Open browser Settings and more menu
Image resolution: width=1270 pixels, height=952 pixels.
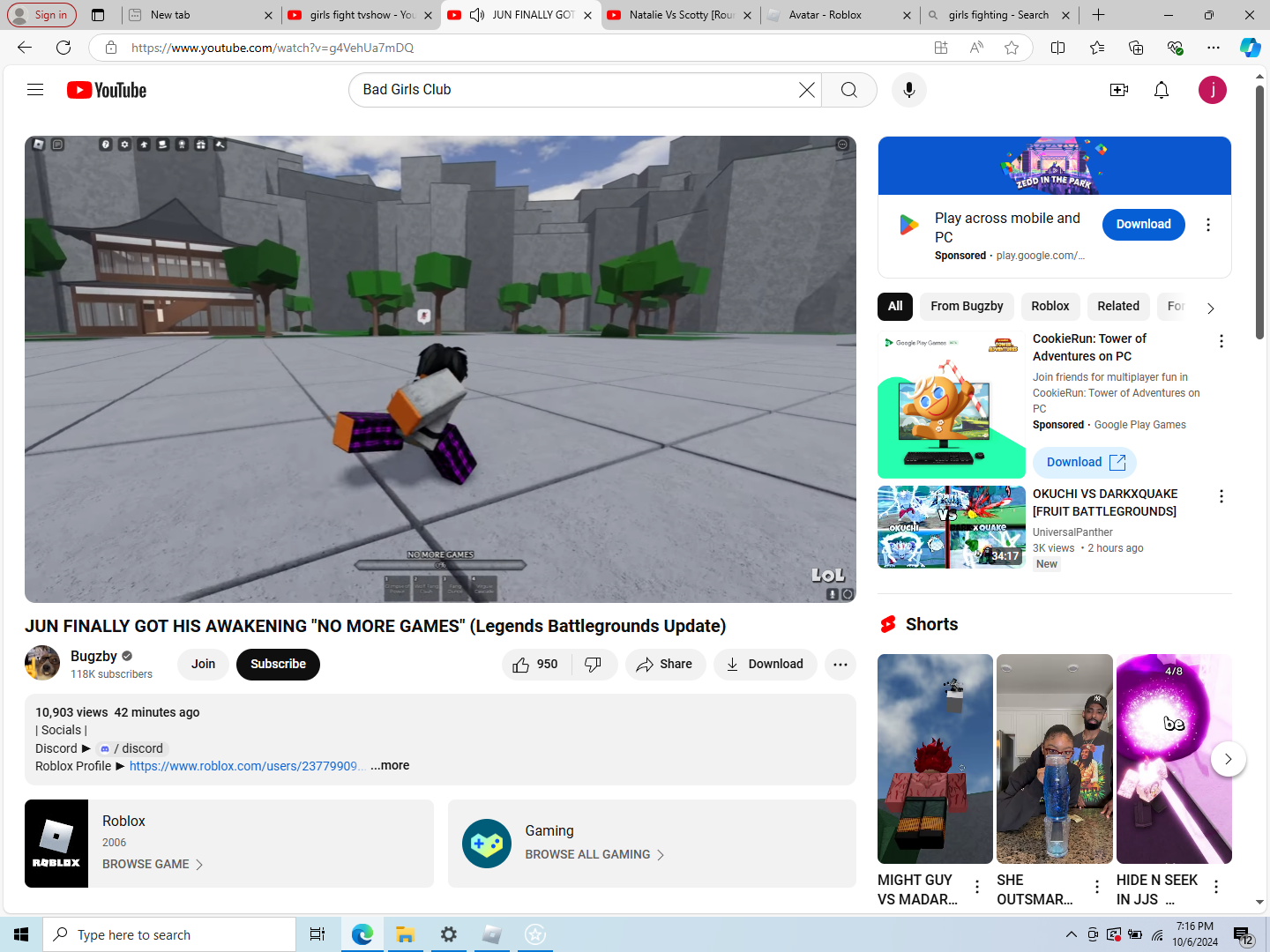tap(1214, 48)
